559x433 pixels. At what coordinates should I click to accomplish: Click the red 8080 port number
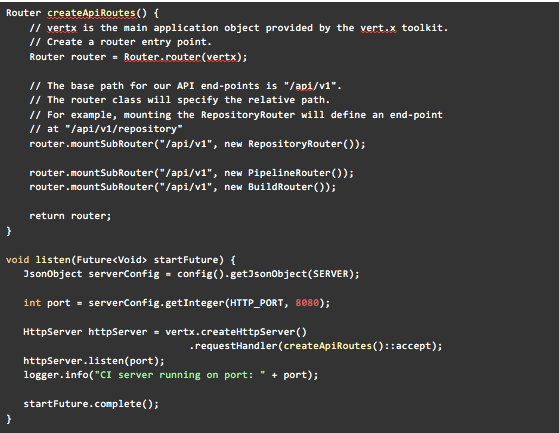tap(307, 303)
